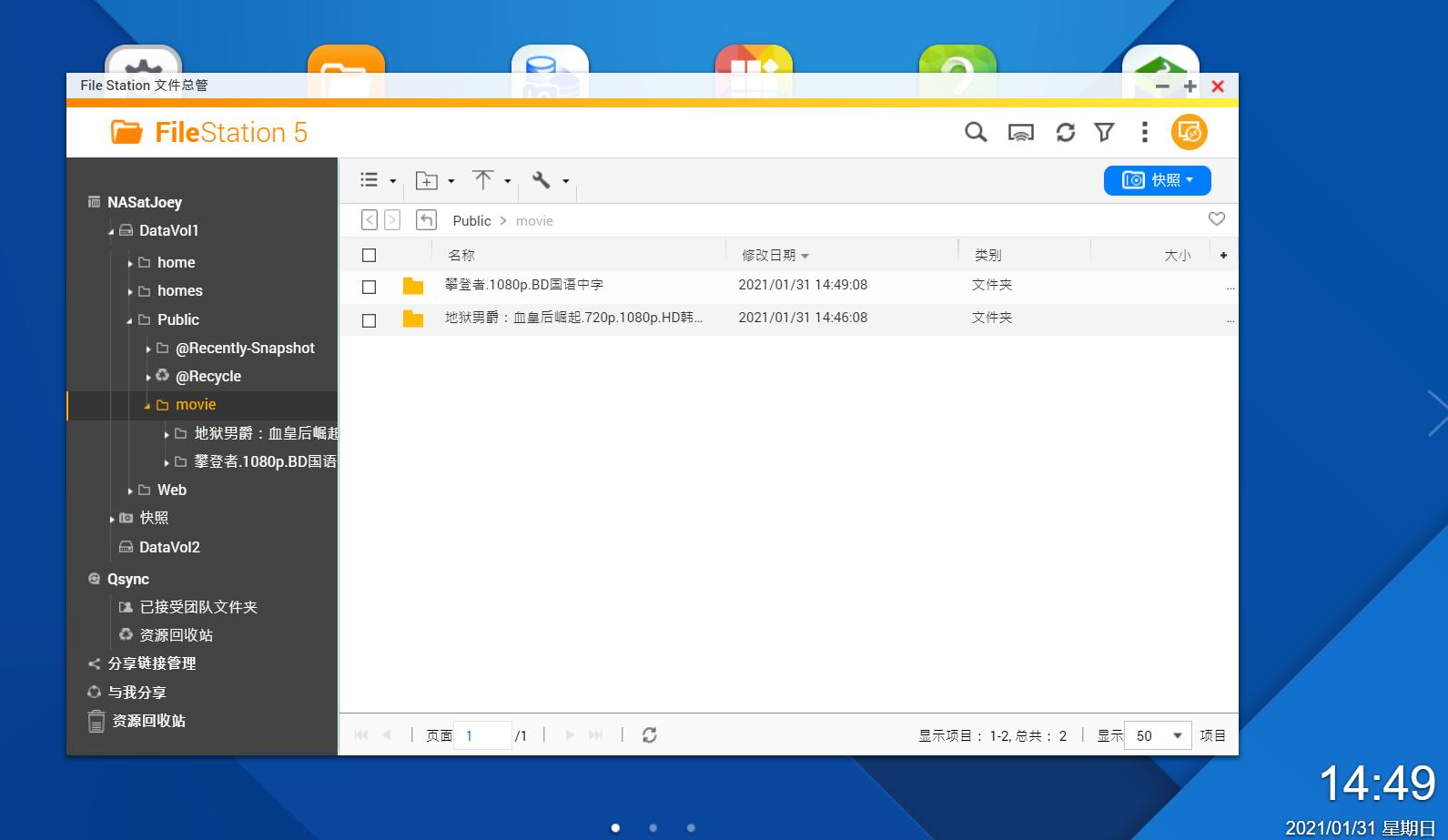Expand the 快照 tree node
The width and height of the screenshot is (1448, 840).
[111, 520]
